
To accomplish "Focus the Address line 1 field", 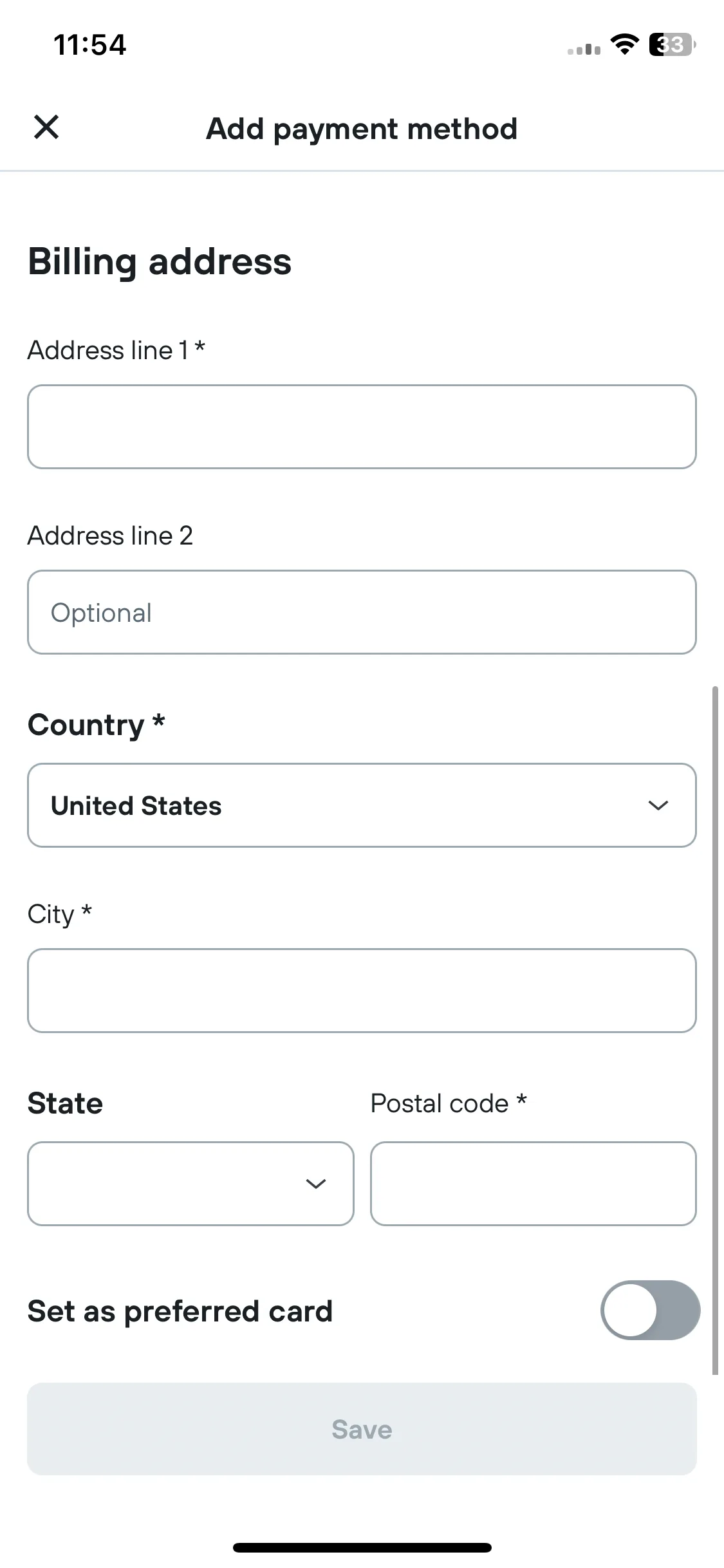I will [362, 427].
